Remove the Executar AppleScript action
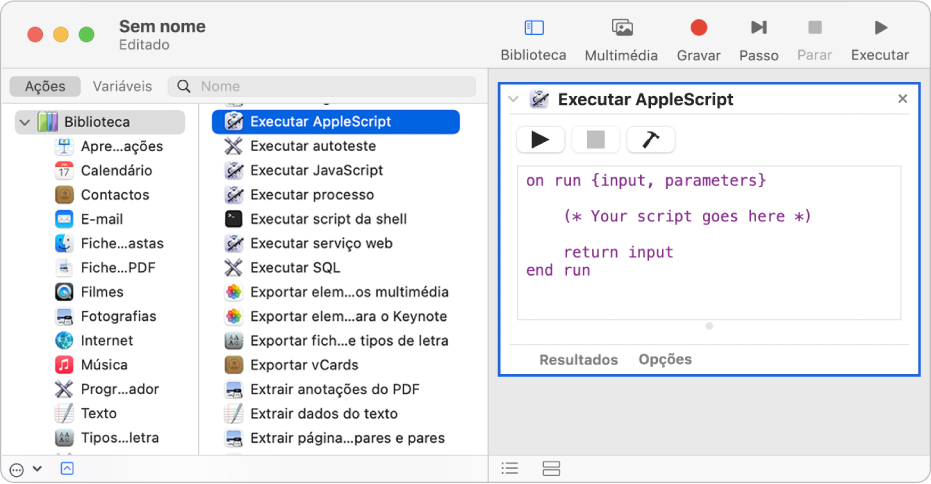Screen dimensions: 931x484 click(x=902, y=99)
